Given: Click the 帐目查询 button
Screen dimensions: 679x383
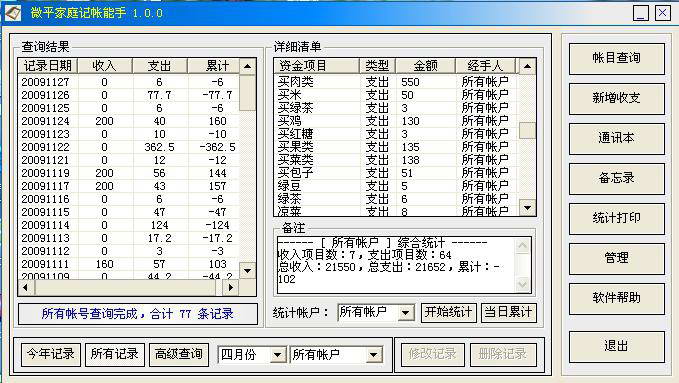Looking at the screenshot, I should [616, 58].
